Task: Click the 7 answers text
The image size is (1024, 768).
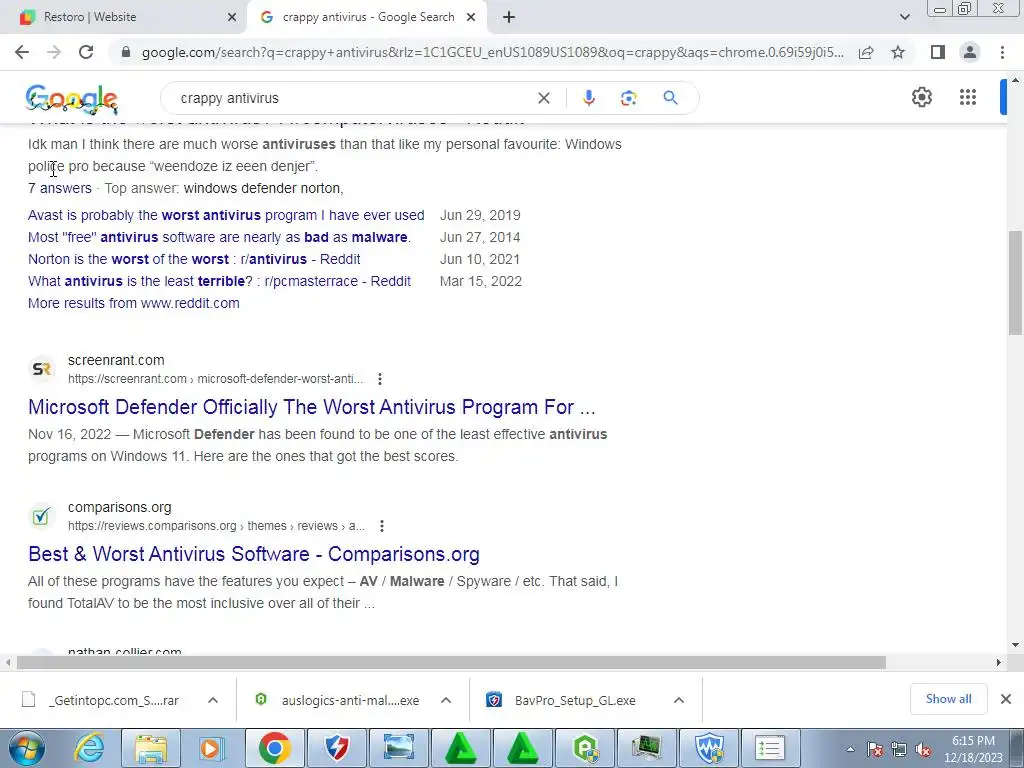Action: (x=59, y=188)
